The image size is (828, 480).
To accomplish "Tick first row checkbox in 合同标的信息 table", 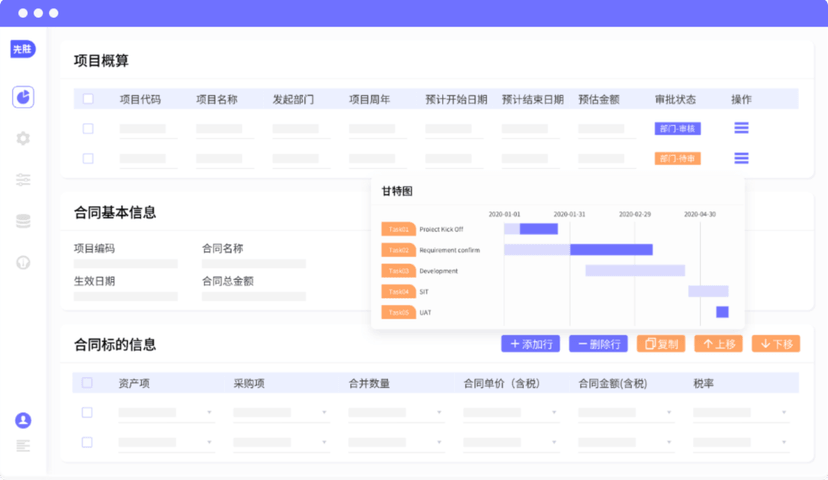I will (x=87, y=412).
